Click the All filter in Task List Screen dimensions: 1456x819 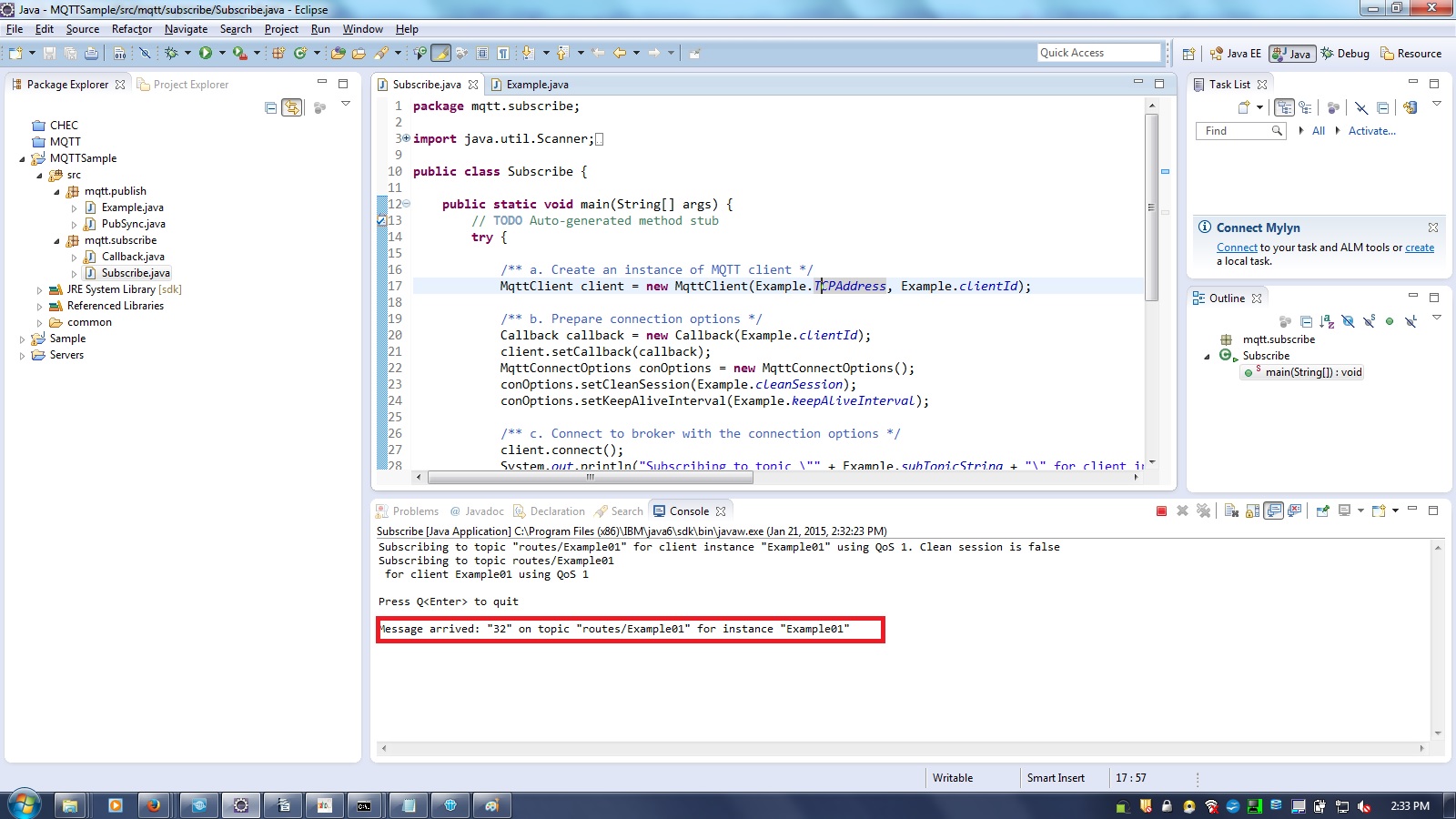[1318, 131]
